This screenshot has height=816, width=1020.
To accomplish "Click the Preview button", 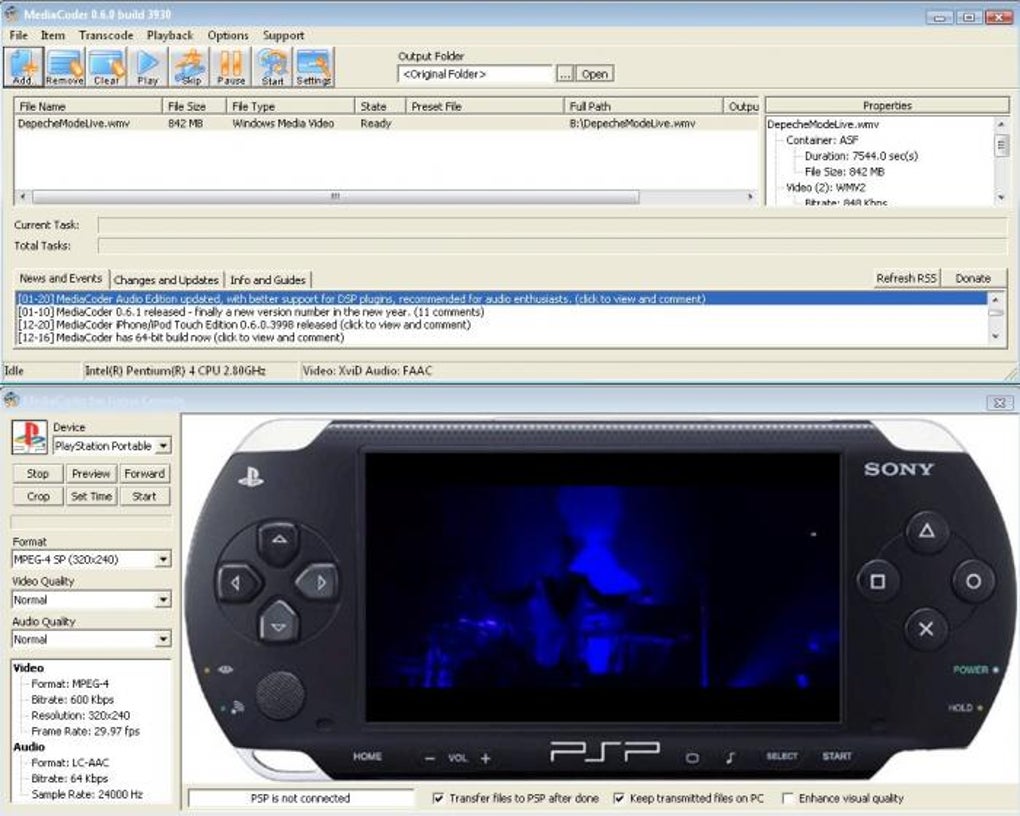I will coord(91,474).
